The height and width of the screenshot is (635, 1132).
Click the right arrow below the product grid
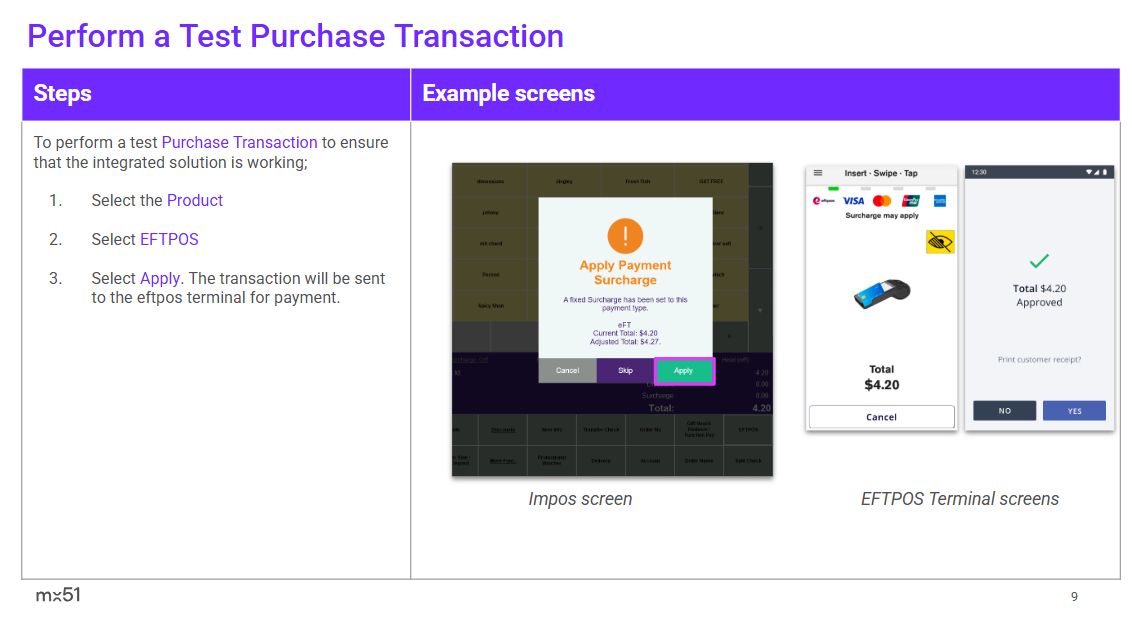(729, 337)
